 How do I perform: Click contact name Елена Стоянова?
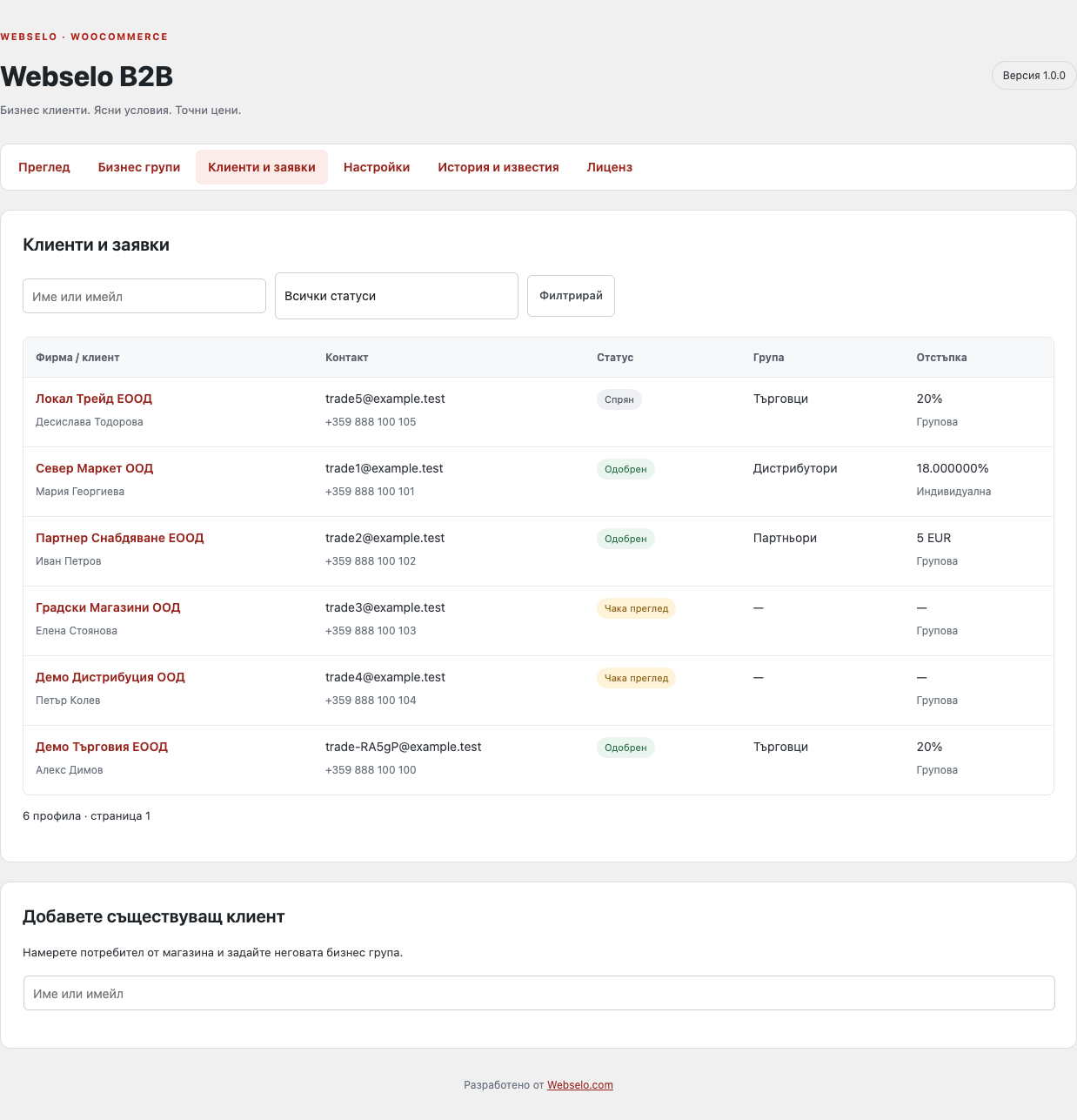[x=77, y=631]
